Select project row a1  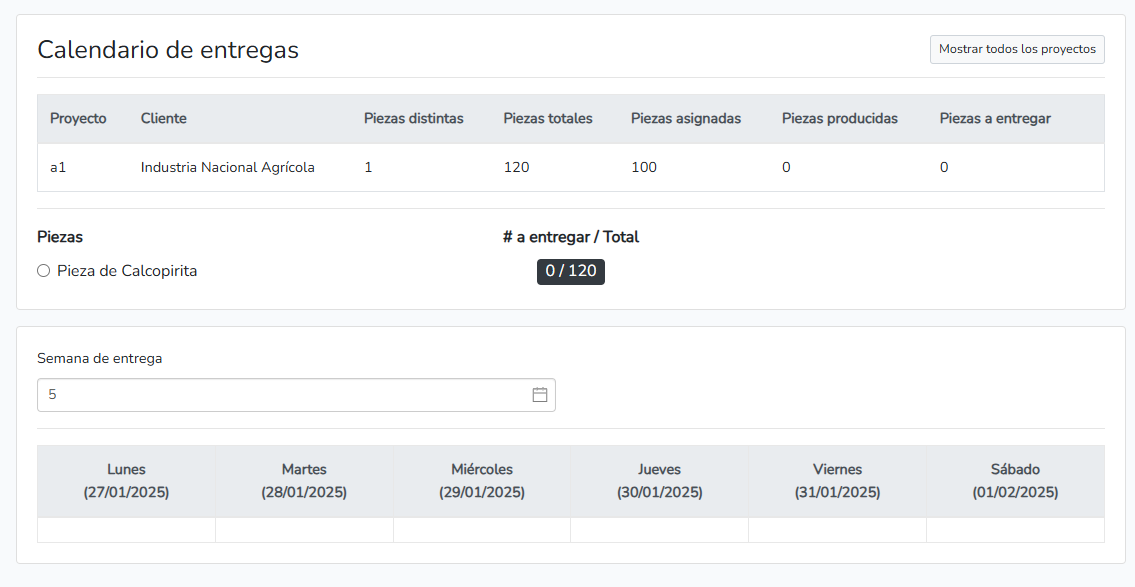click(x=58, y=168)
